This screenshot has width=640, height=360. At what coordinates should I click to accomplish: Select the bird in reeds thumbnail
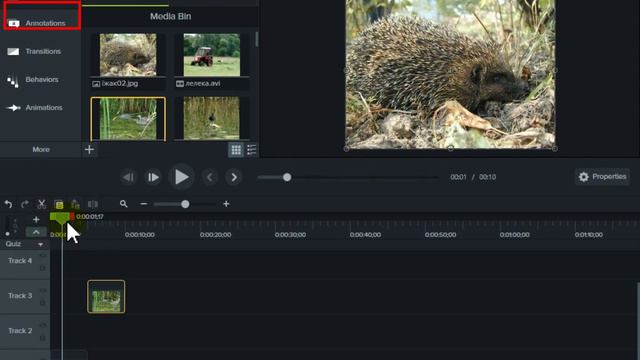tap(212, 119)
